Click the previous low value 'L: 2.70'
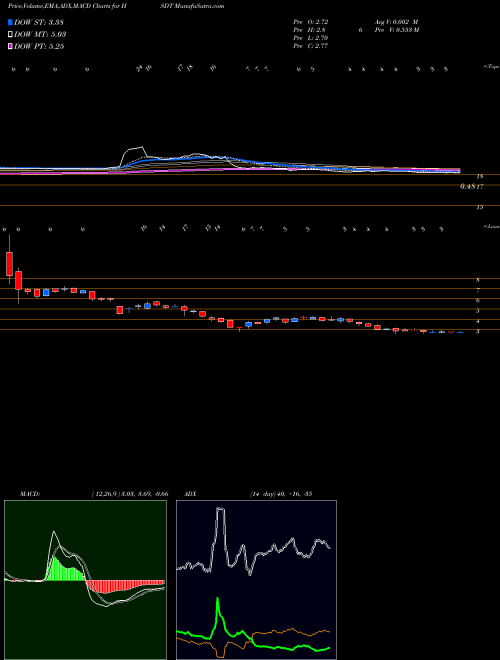The height and width of the screenshot is (660, 500). (317, 38)
